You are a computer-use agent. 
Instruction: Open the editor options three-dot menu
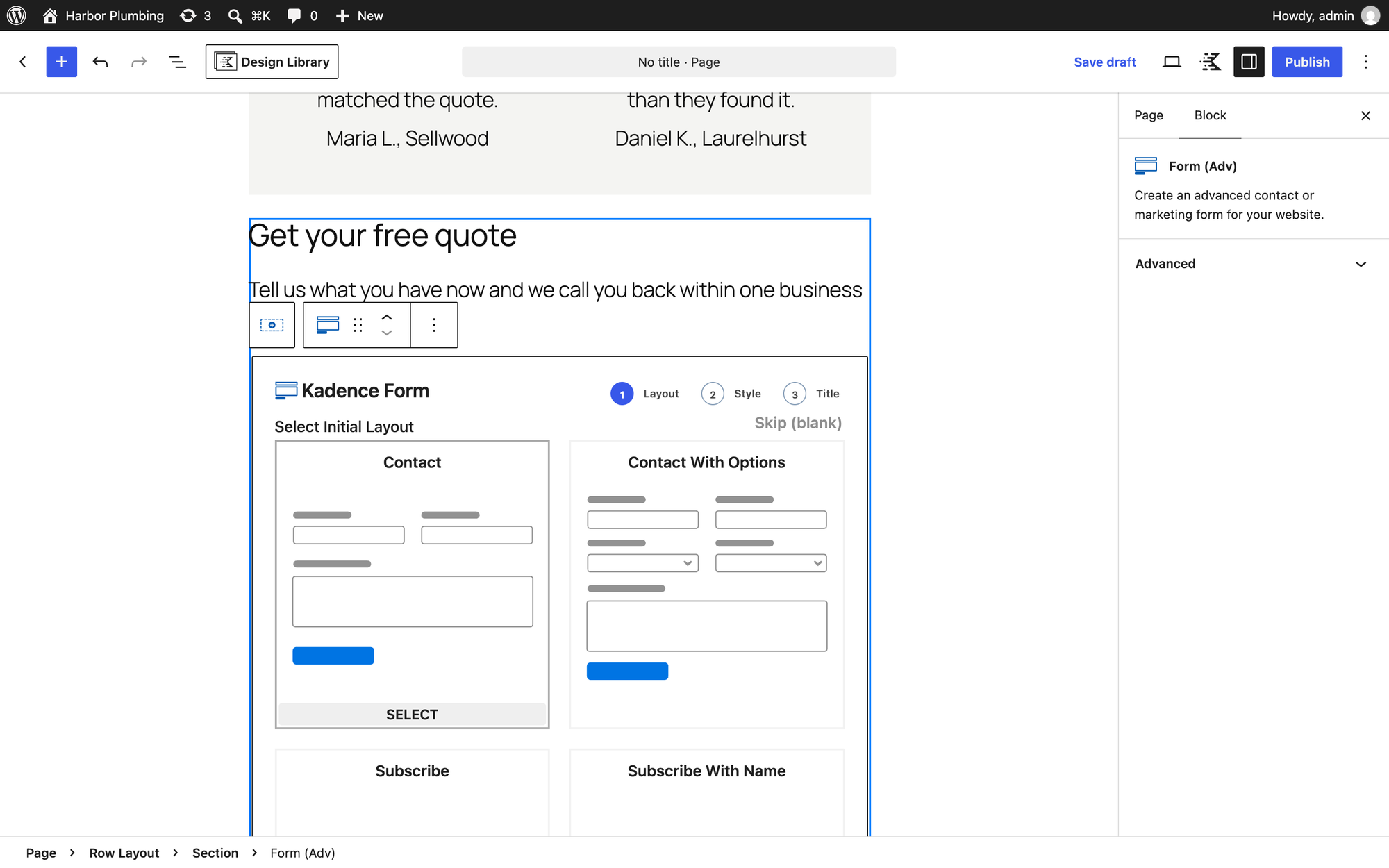pyautogui.click(x=1365, y=62)
